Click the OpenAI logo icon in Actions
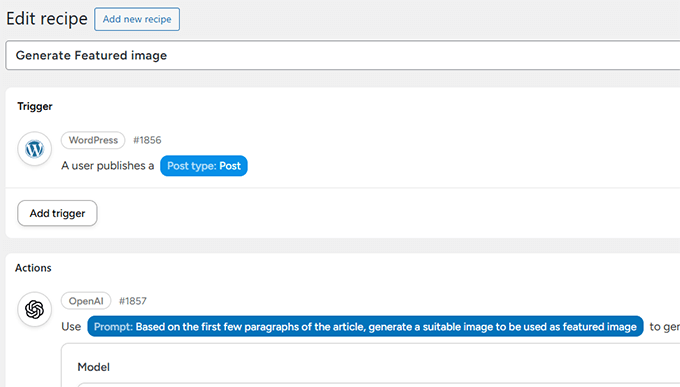 34,309
